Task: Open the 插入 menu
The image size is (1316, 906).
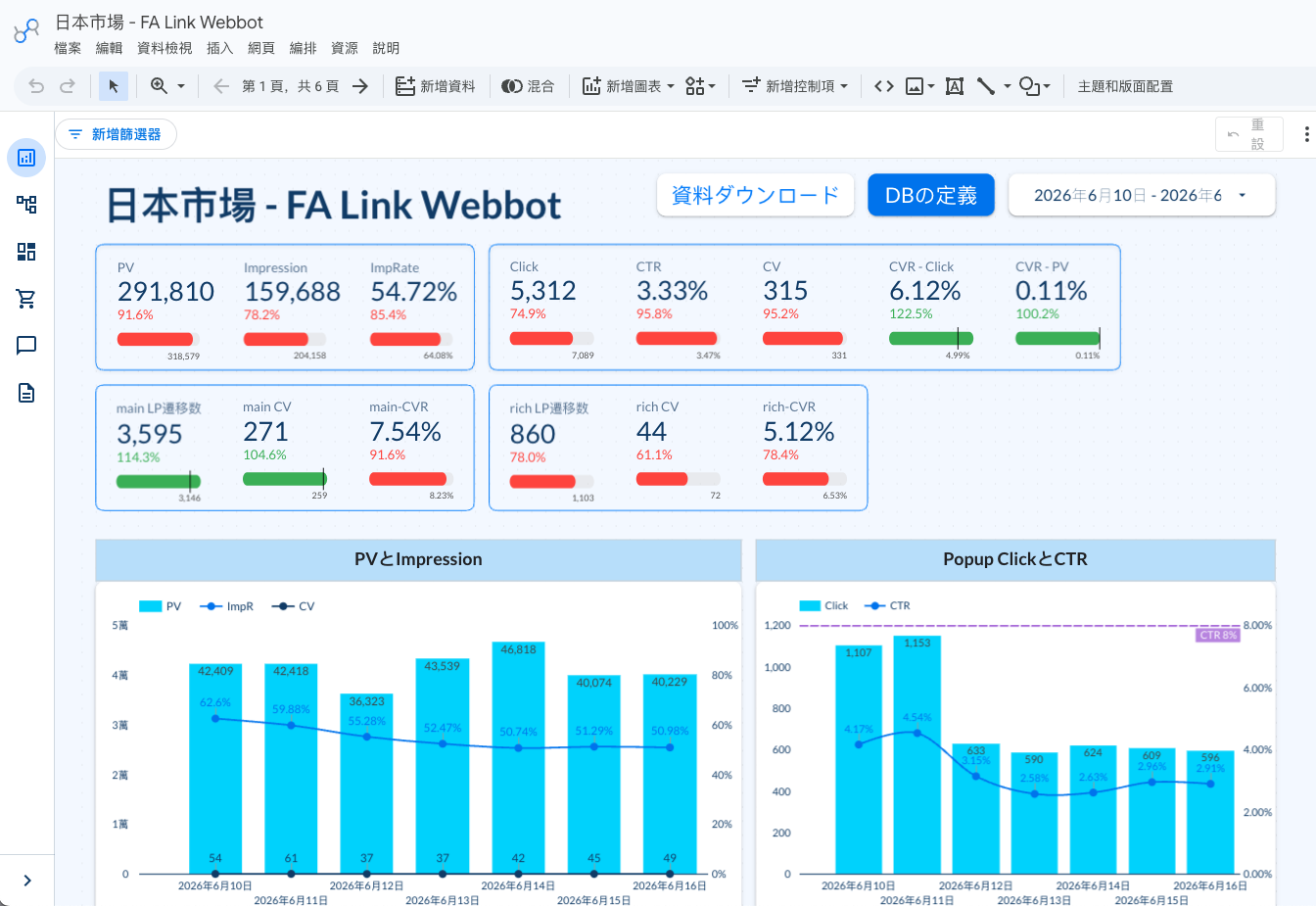Action: click(219, 48)
